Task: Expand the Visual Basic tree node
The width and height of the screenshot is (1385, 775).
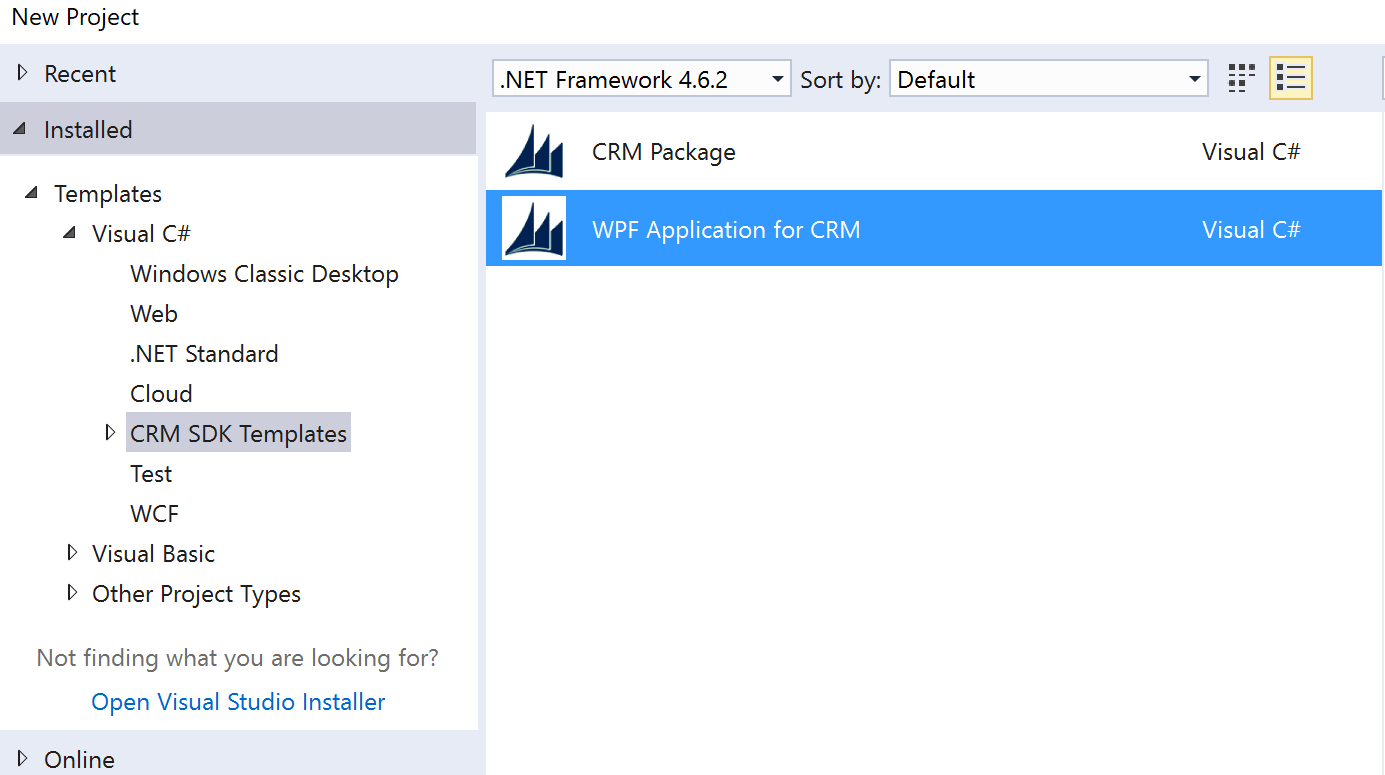Action: [71, 553]
